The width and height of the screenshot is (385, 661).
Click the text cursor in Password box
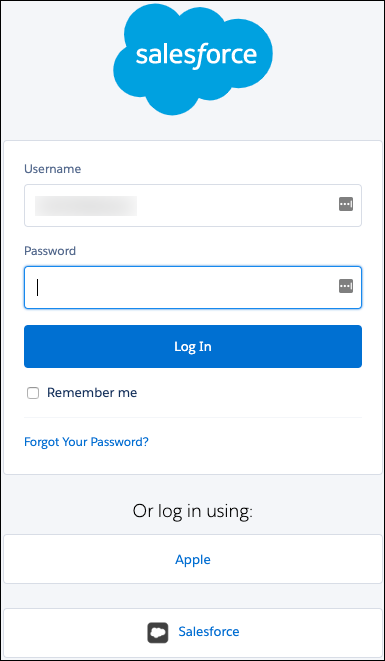pos(38,288)
